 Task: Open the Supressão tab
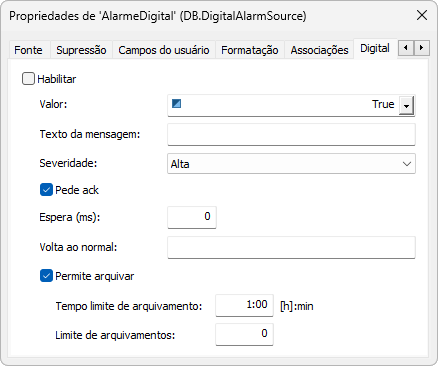(x=81, y=50)
